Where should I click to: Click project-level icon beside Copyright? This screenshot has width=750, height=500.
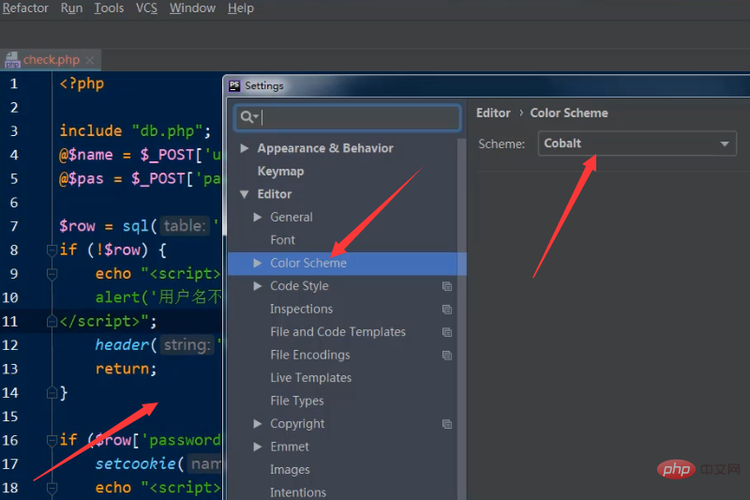[447, 424]
